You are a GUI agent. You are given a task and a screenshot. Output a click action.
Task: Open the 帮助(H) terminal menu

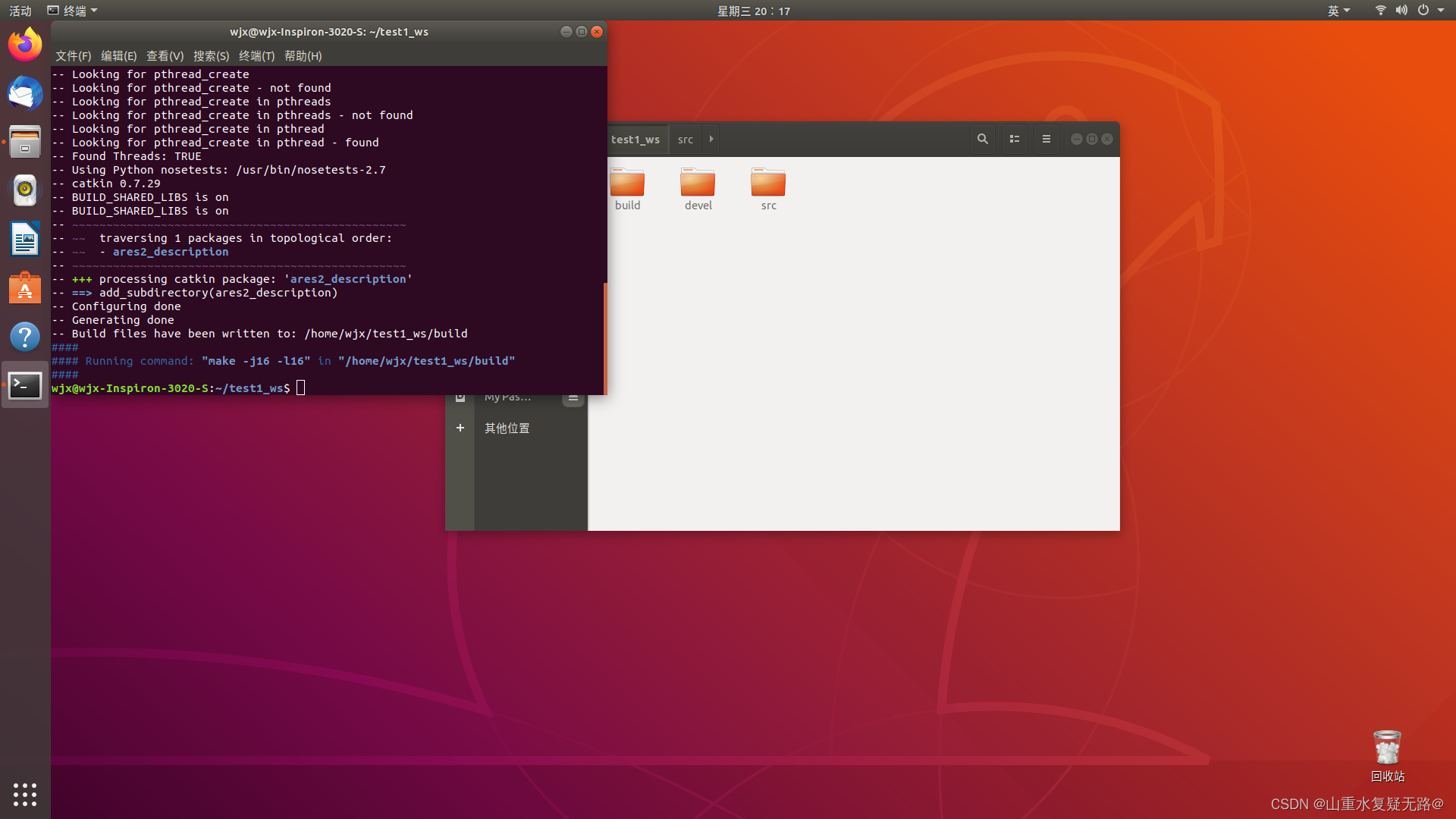tap(303, 56)
